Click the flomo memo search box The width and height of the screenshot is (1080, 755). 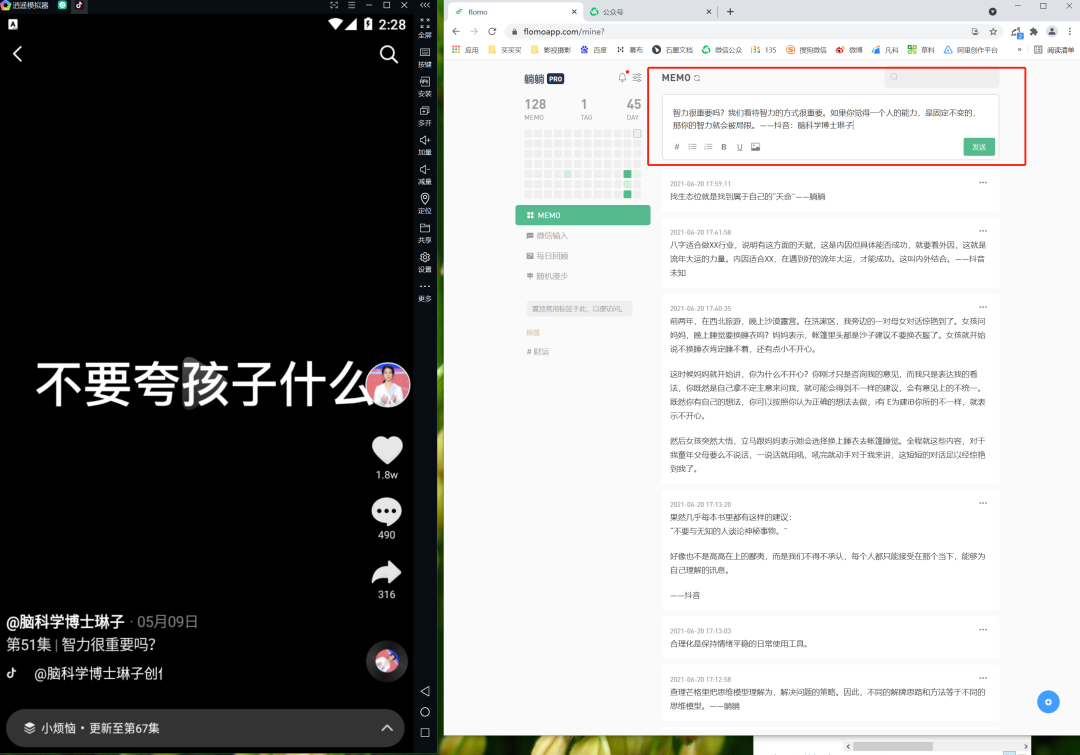942,77
